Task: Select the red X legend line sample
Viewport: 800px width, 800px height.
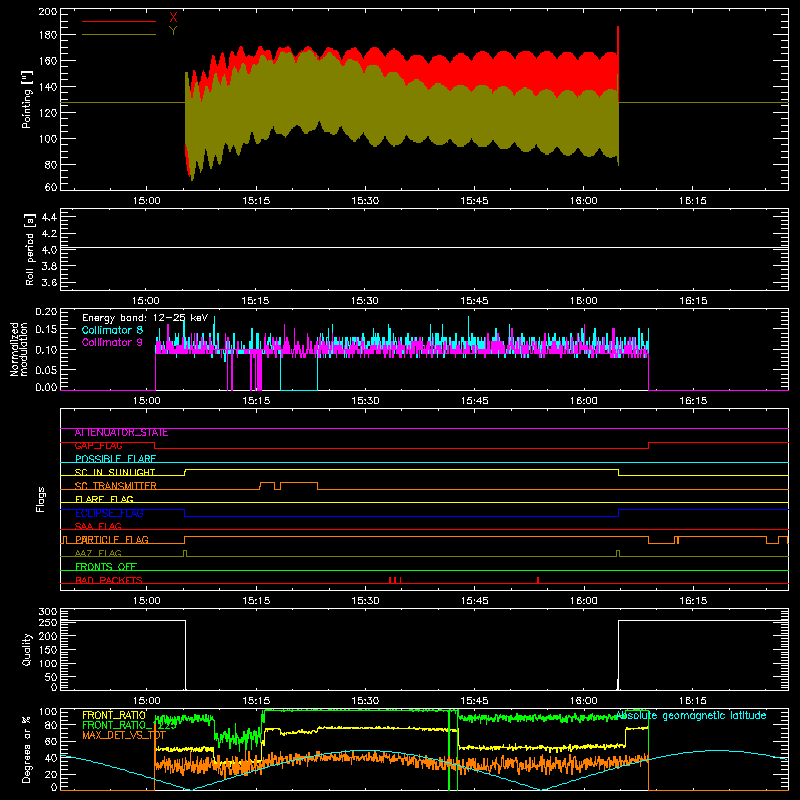Action: click(x=119, y=21)
